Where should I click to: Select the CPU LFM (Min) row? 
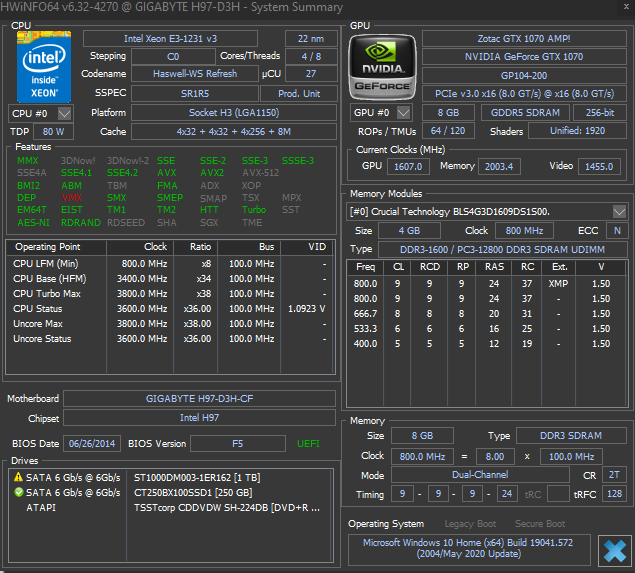[x=170, y=264]
